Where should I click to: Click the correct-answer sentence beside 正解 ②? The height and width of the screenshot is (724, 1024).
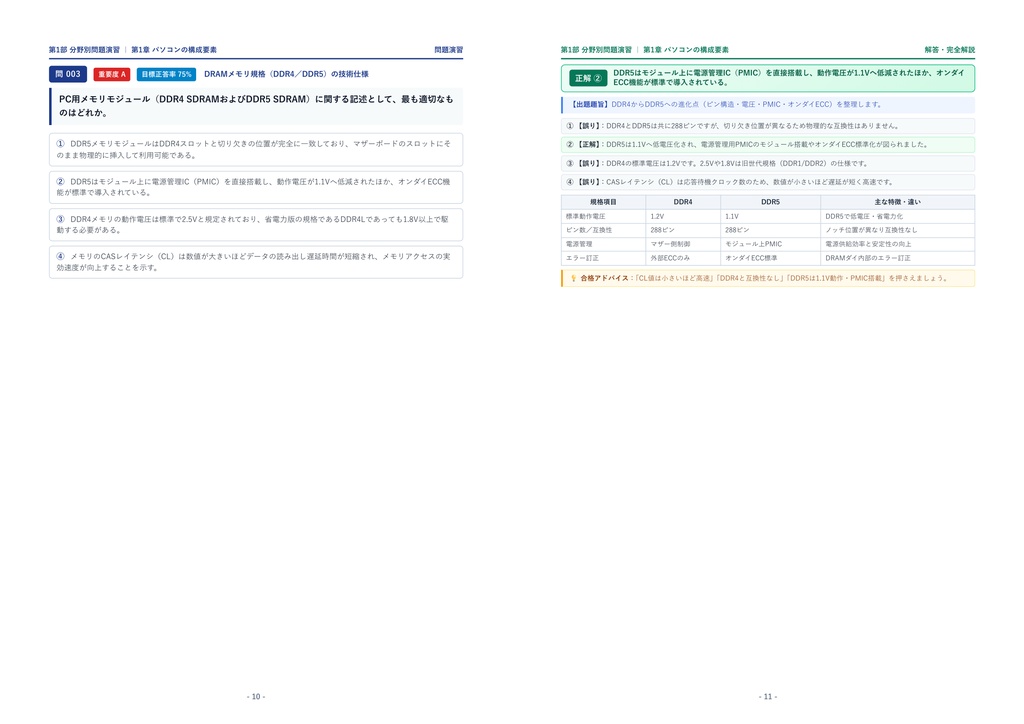[789, 78]
